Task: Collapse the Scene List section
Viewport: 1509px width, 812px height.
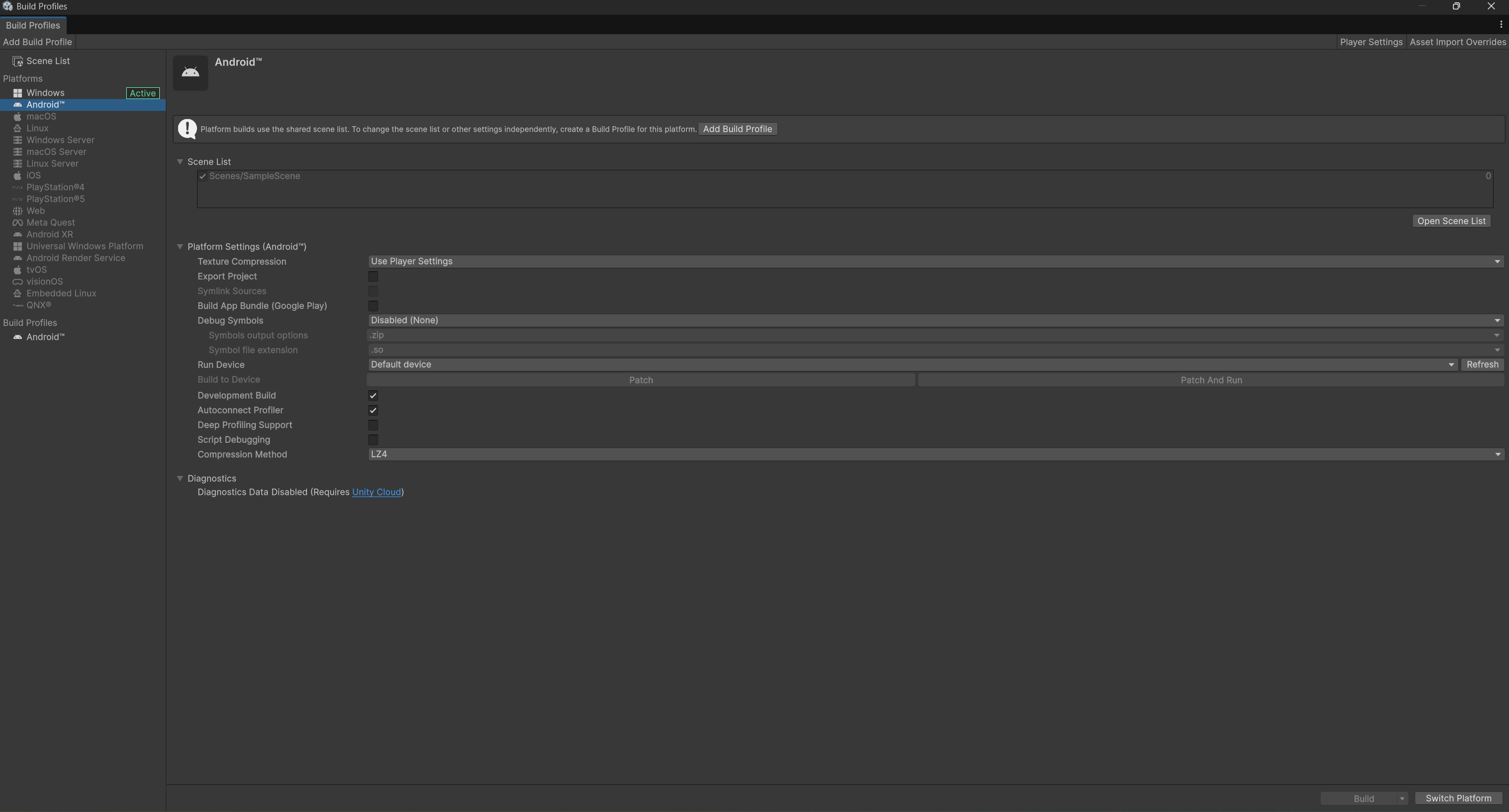Action: [181, 162]
